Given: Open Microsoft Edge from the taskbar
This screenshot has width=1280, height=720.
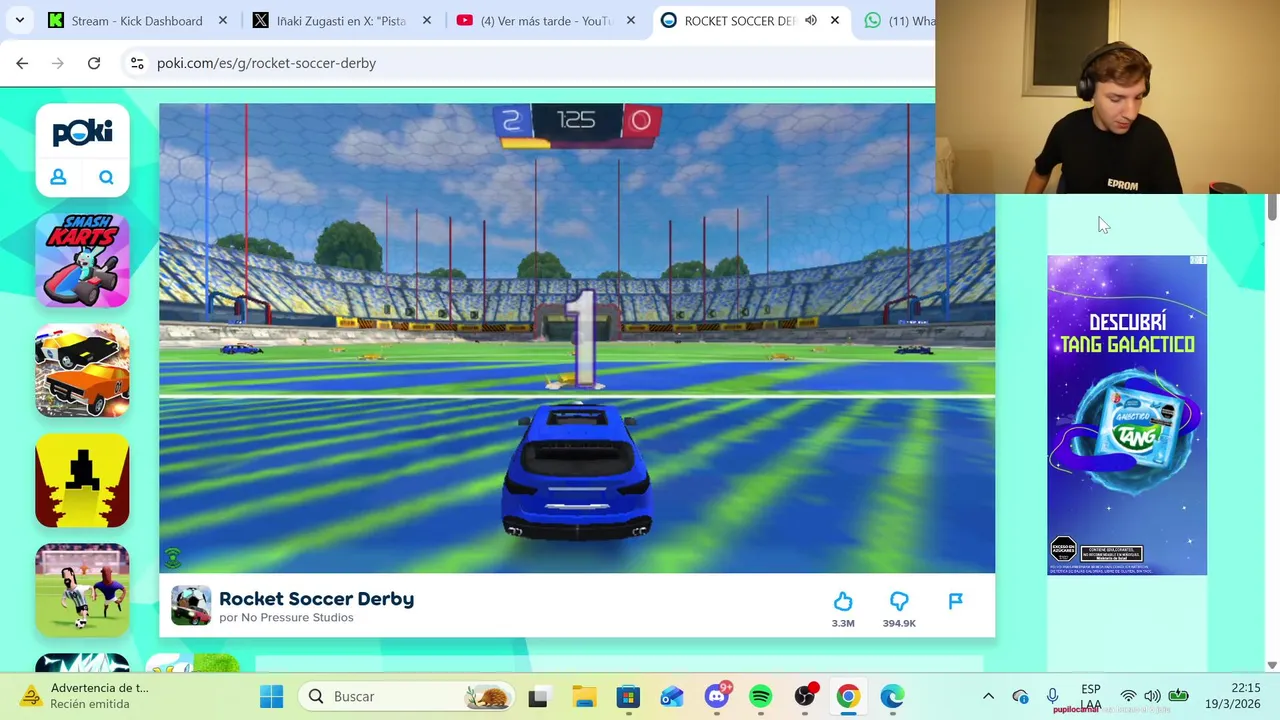Looking at the screenshot, I should (x=892, y=696).
